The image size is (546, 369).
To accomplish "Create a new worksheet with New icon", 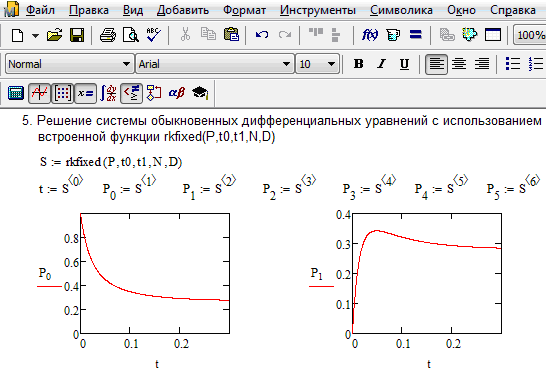I will coord(17,35).
